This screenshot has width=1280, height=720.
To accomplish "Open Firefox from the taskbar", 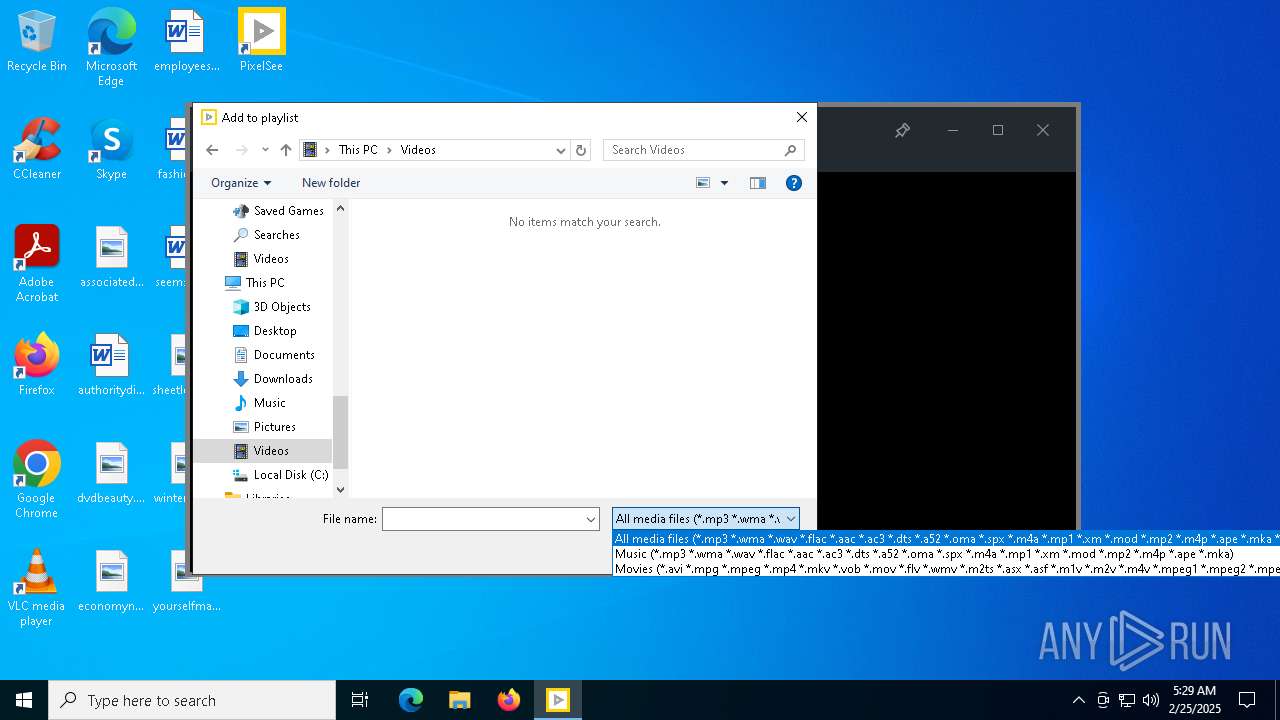I will click(x=509, y=700).
